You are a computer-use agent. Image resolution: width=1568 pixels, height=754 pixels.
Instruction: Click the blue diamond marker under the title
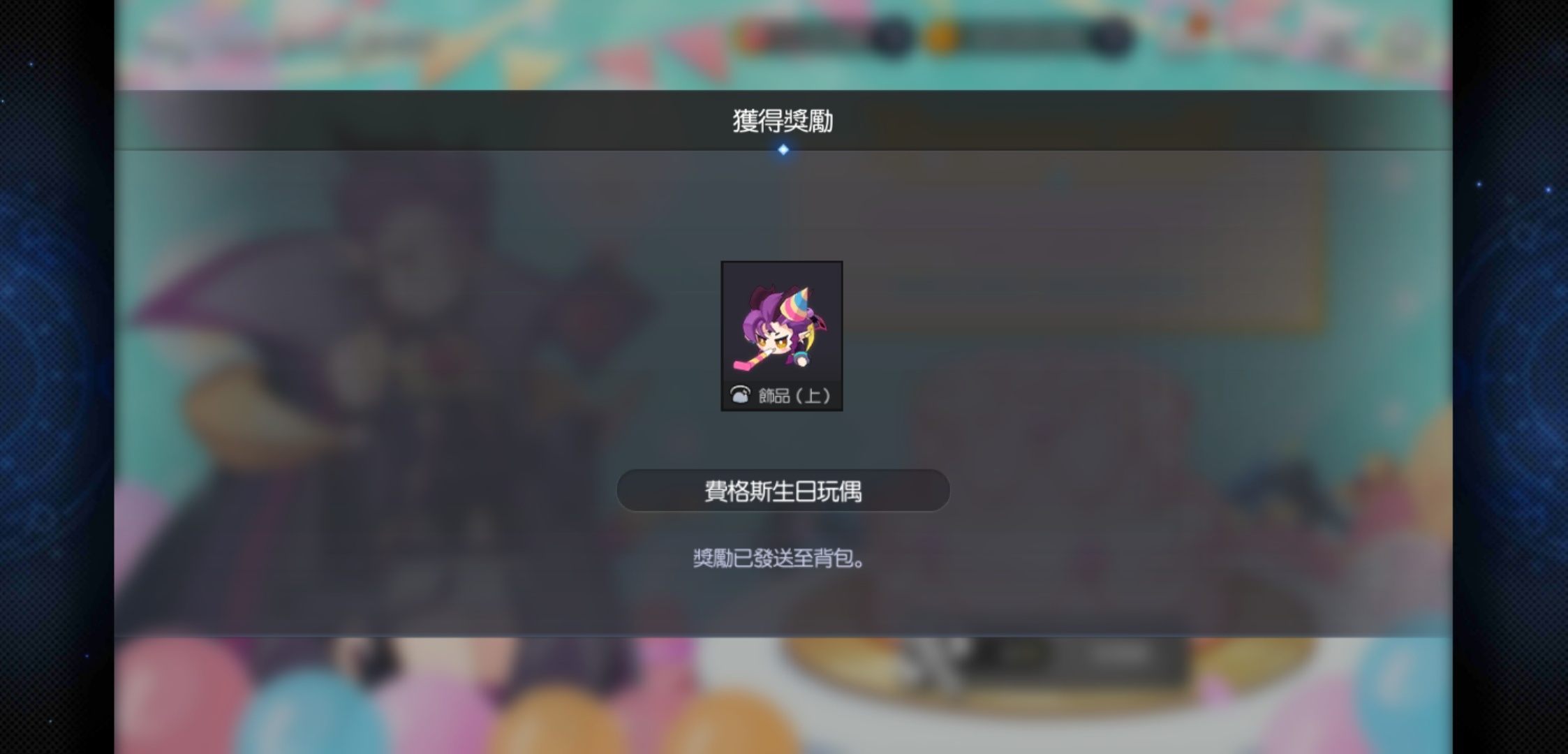tap(783, 149)
